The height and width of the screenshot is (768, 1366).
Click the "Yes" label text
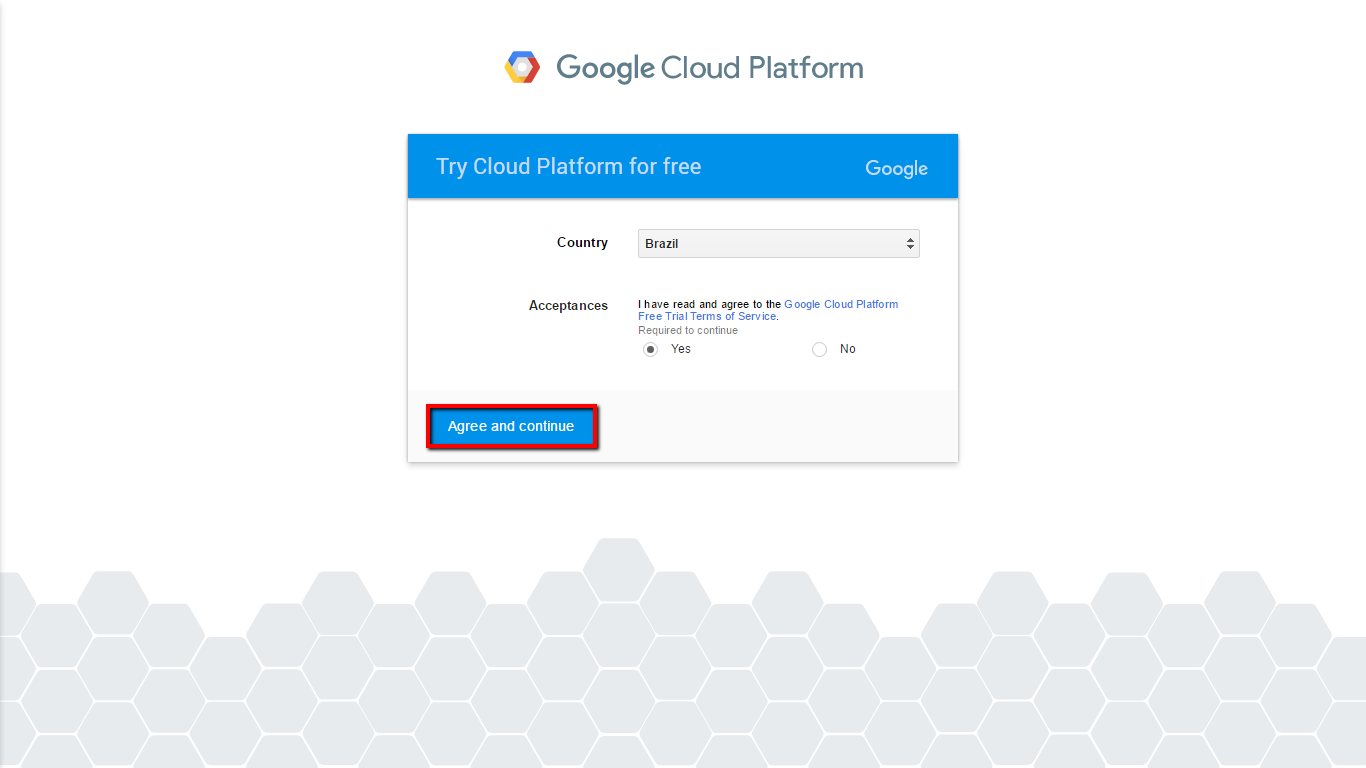(x=681, y=349)
